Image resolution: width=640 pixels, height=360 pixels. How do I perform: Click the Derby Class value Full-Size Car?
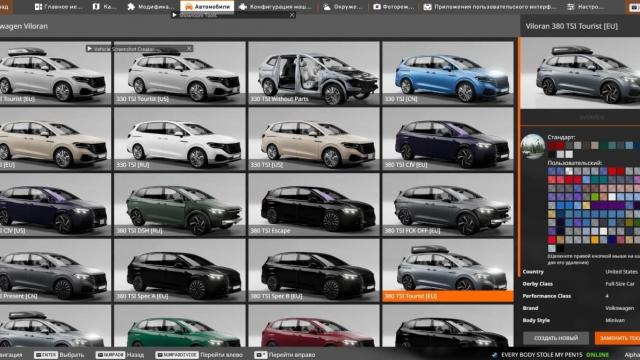(x=620, y=284)
